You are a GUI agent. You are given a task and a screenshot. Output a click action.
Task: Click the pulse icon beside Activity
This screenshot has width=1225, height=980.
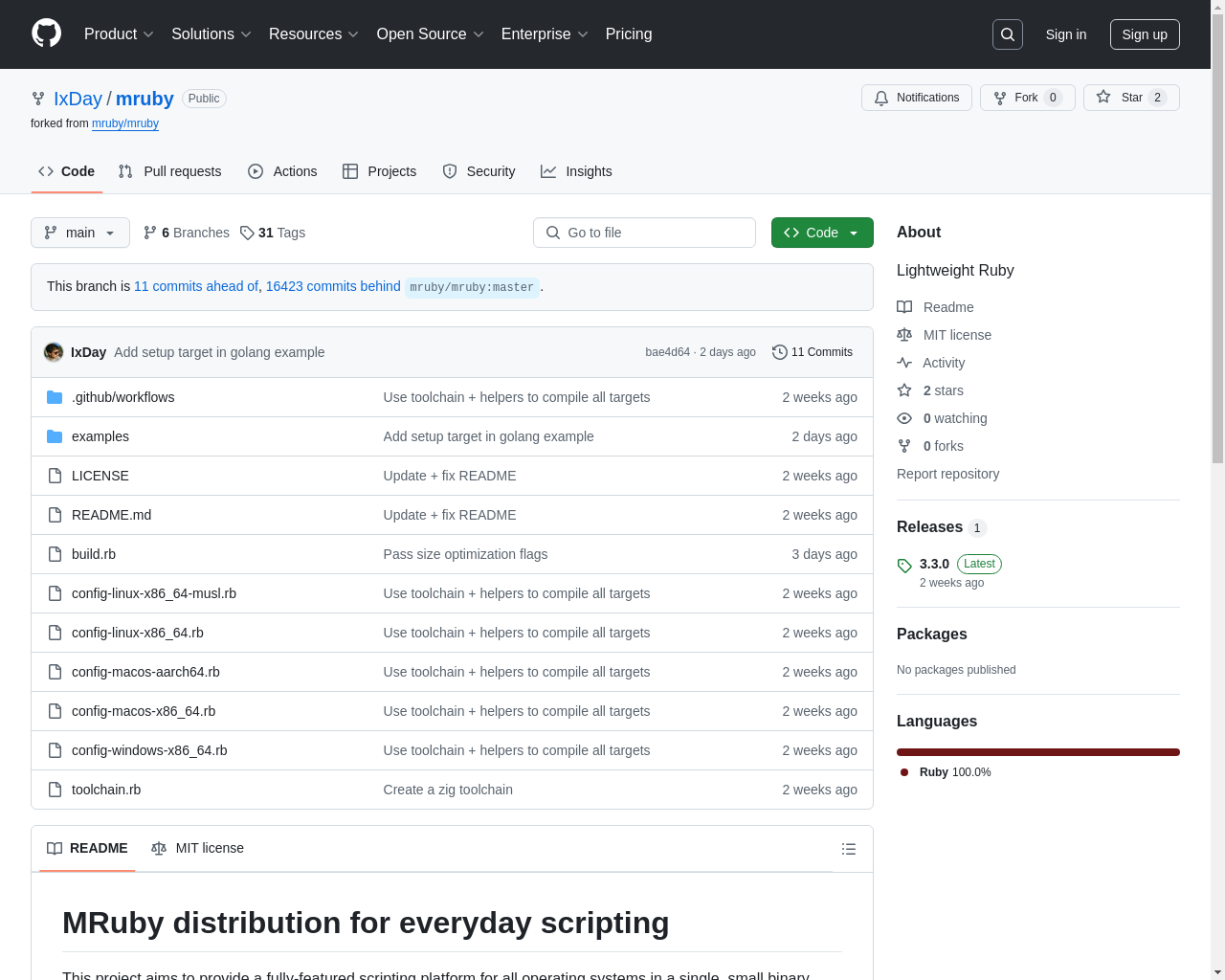904,363
